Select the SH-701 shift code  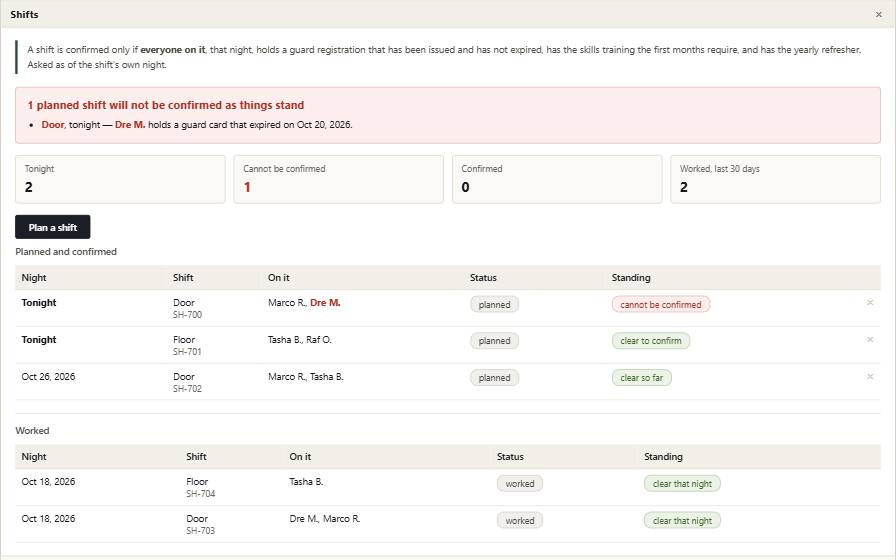(x=187, y=352)
